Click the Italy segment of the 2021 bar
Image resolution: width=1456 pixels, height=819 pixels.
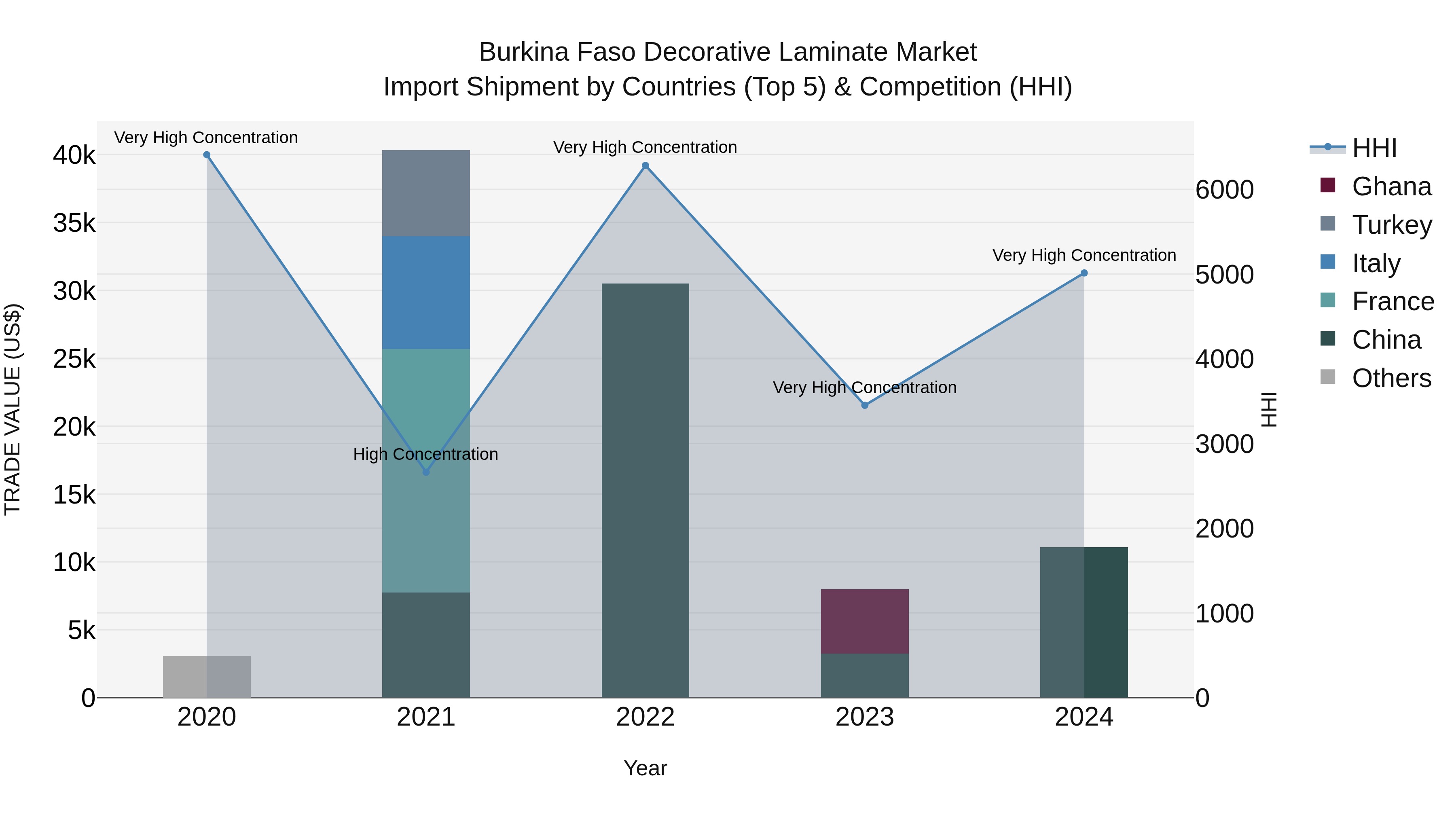pos(426,293)
